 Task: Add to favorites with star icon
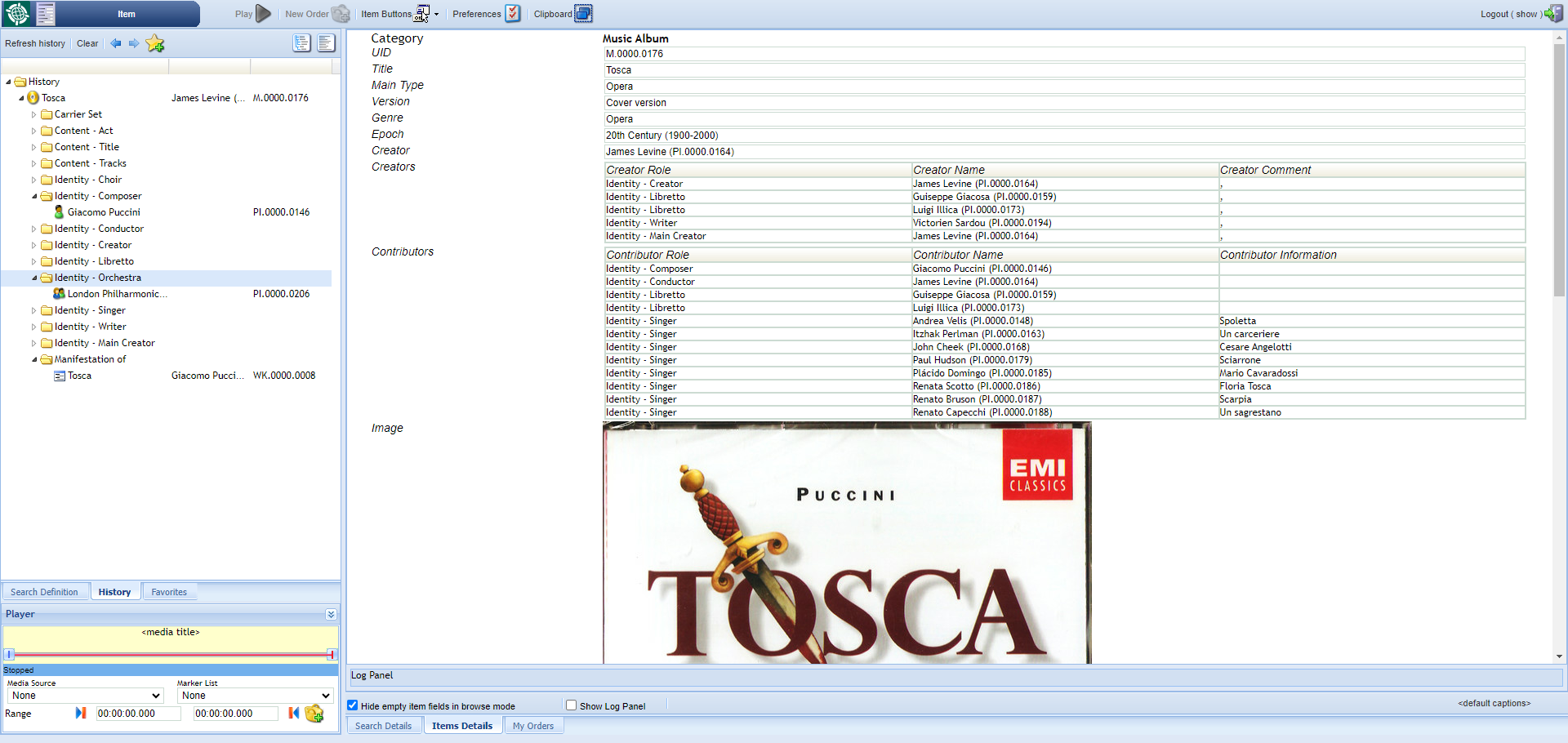pos(155,44)
